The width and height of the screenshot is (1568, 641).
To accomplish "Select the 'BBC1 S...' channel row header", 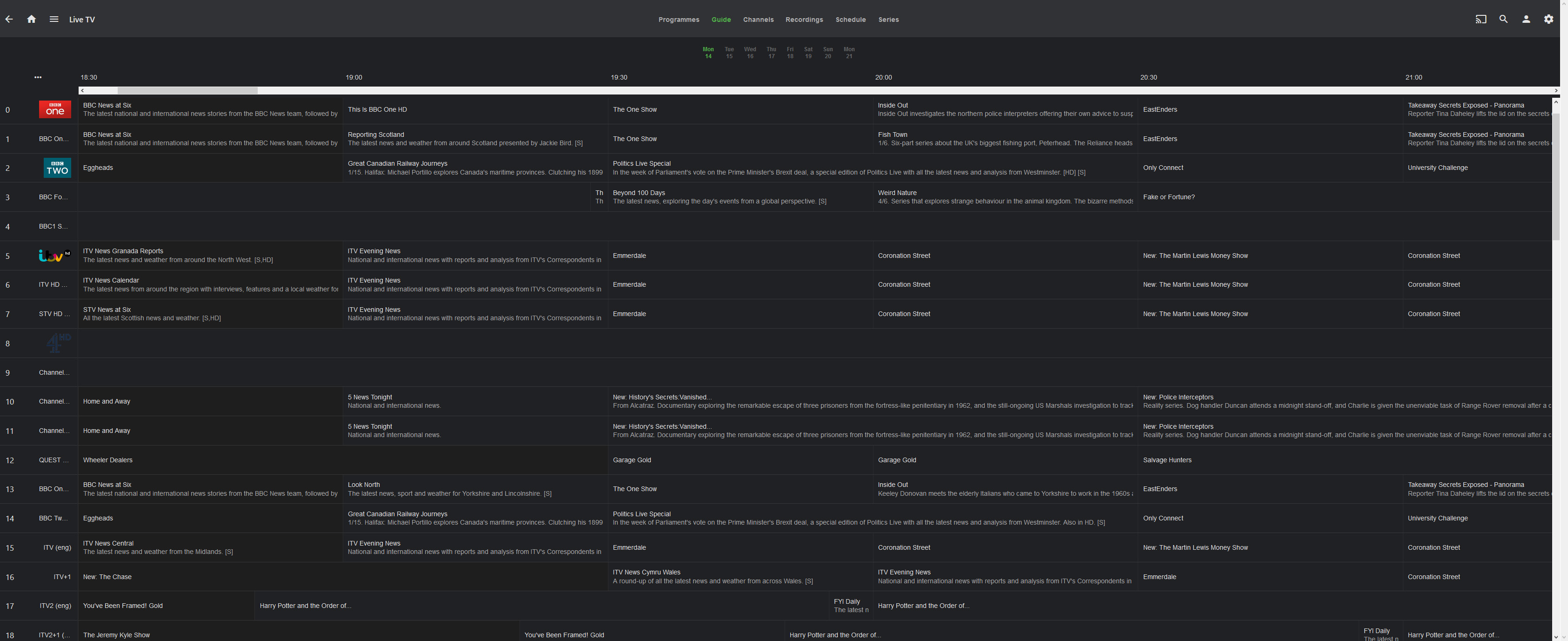I will (39, 227).
